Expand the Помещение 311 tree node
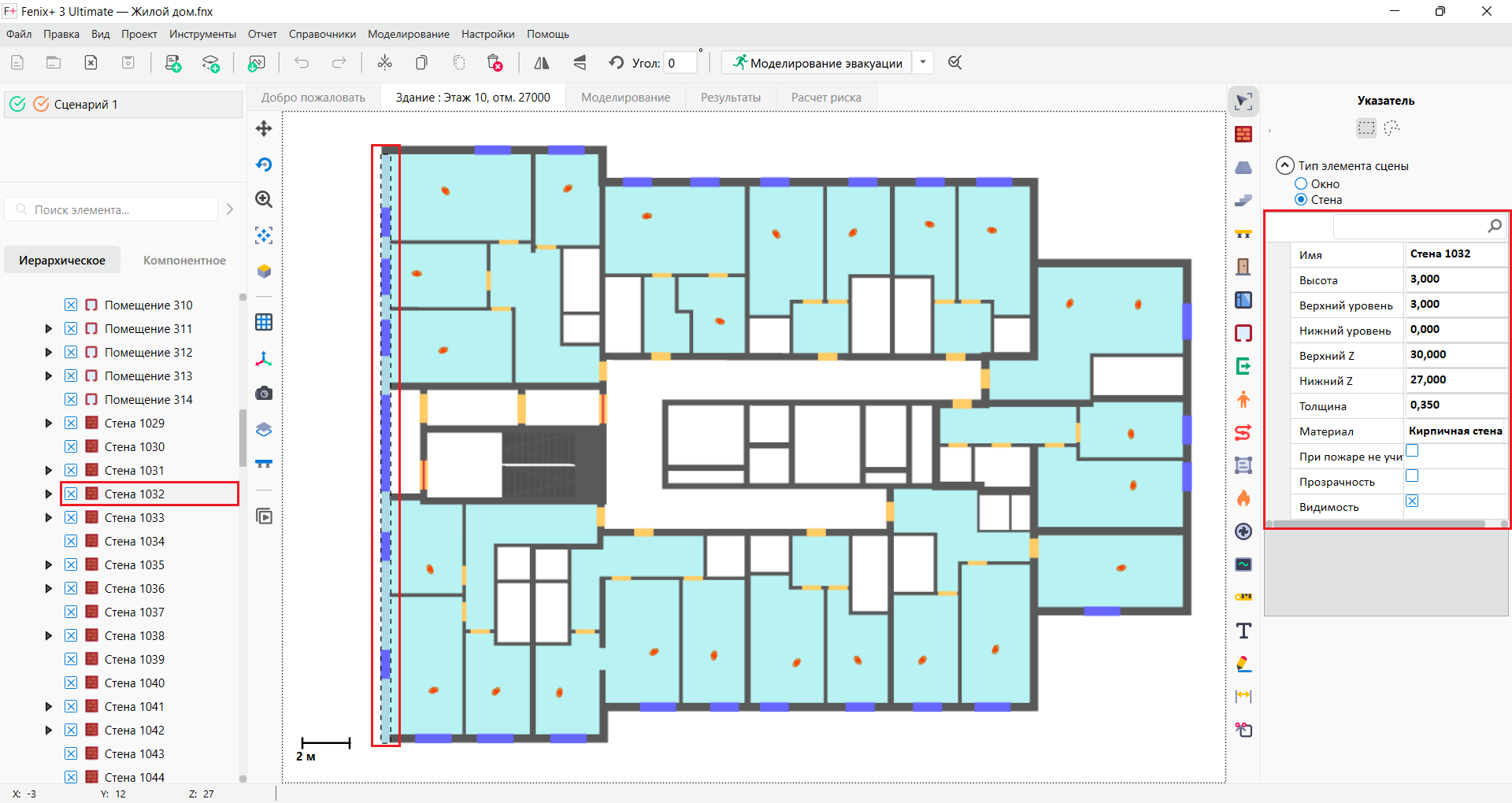The image size is (1512, 803). pyautogui.click(x=49, y=328)
